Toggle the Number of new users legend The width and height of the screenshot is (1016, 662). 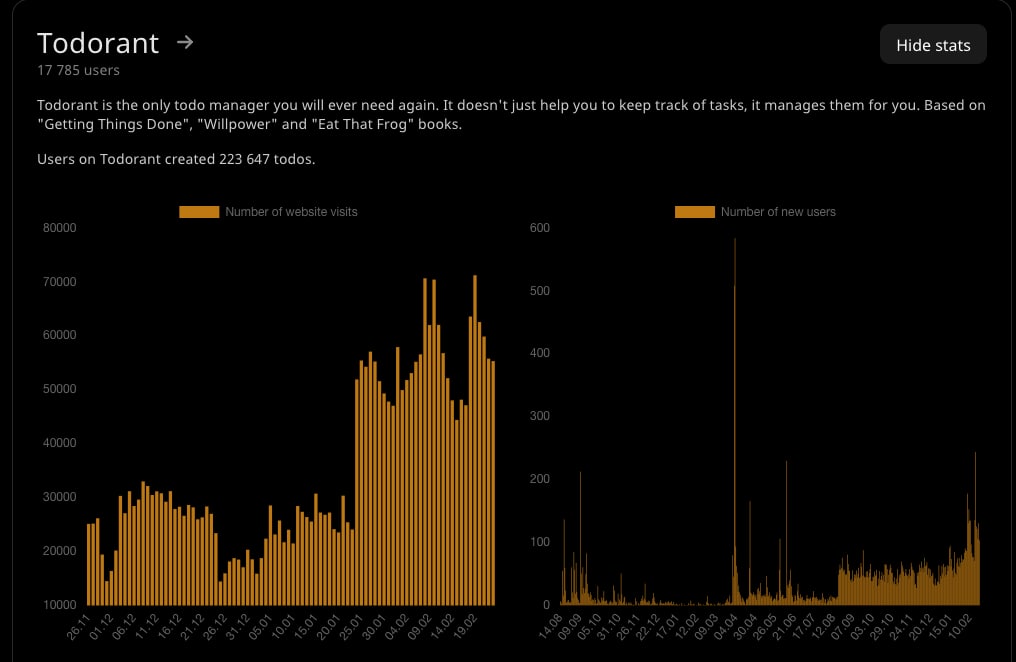pos(755,212)
